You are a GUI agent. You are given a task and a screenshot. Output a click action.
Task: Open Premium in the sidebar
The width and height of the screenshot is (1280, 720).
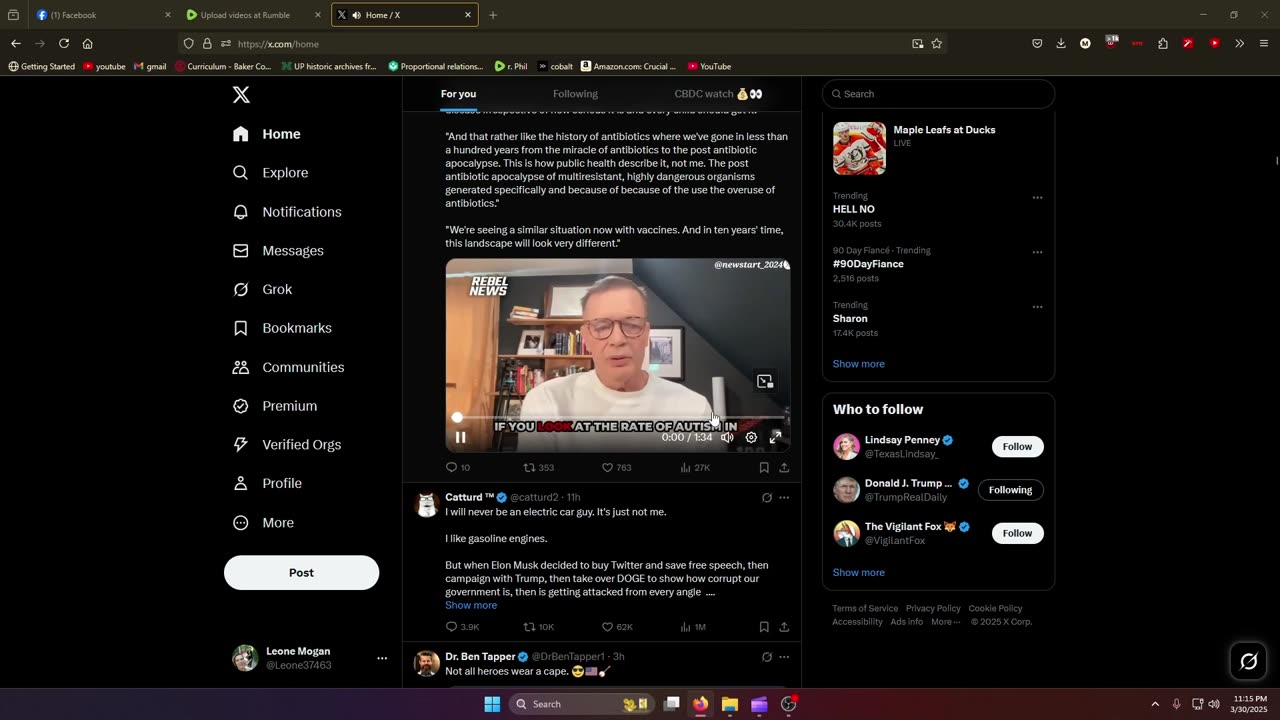pyautogui.click(x=275, y=406)
